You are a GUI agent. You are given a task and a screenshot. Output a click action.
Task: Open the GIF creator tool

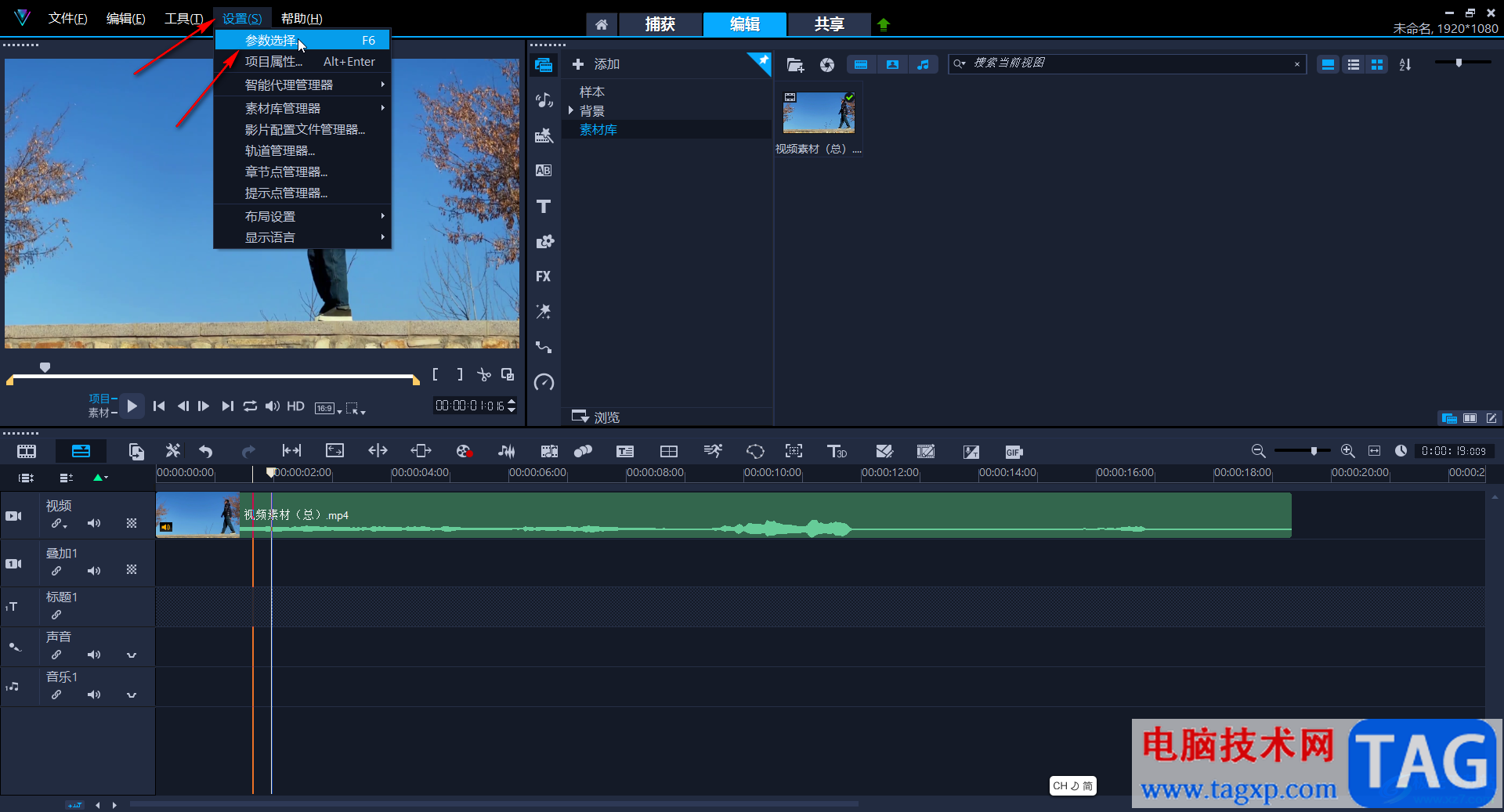1014,452
